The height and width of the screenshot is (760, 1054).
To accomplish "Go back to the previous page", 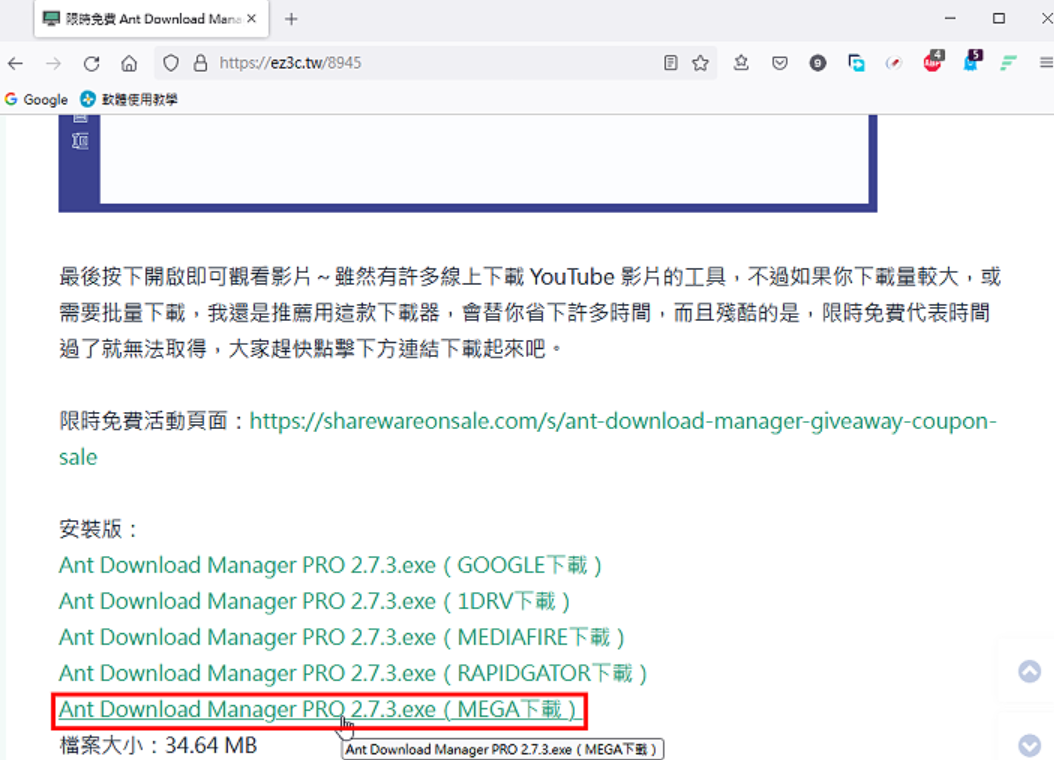I will (15, 63).
